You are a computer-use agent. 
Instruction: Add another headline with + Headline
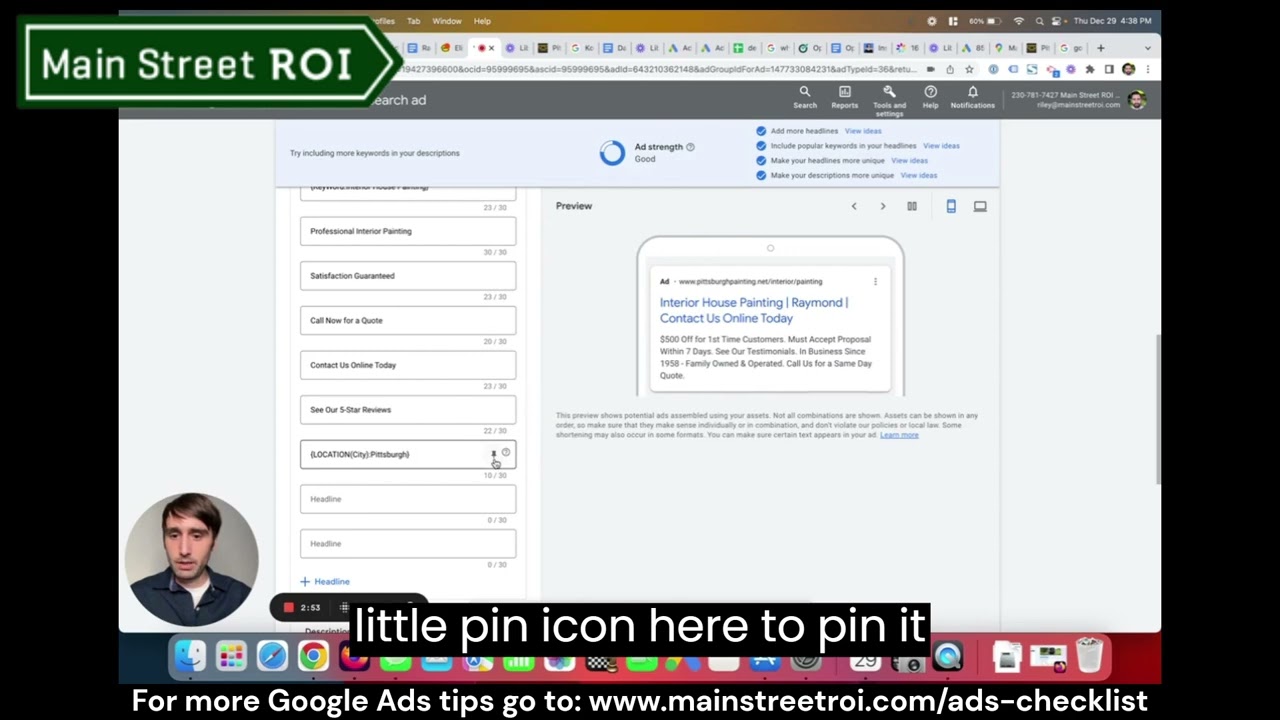[x=325, y=581]
